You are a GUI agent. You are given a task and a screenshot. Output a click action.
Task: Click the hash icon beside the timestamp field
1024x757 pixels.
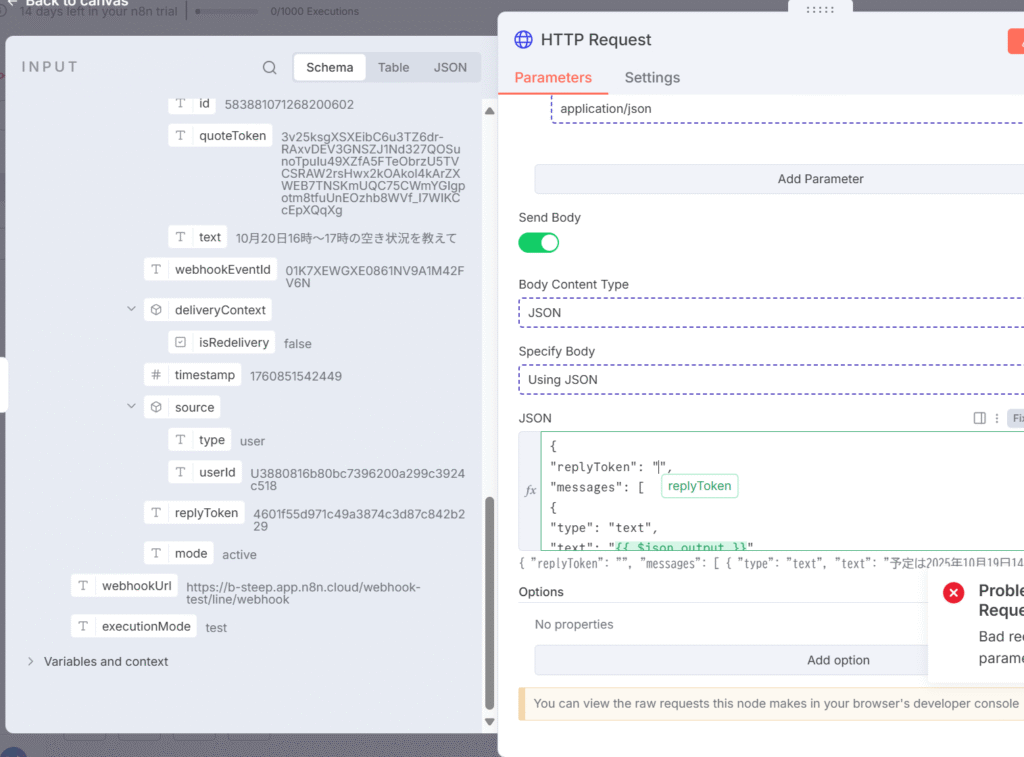[x=156, y=375]
